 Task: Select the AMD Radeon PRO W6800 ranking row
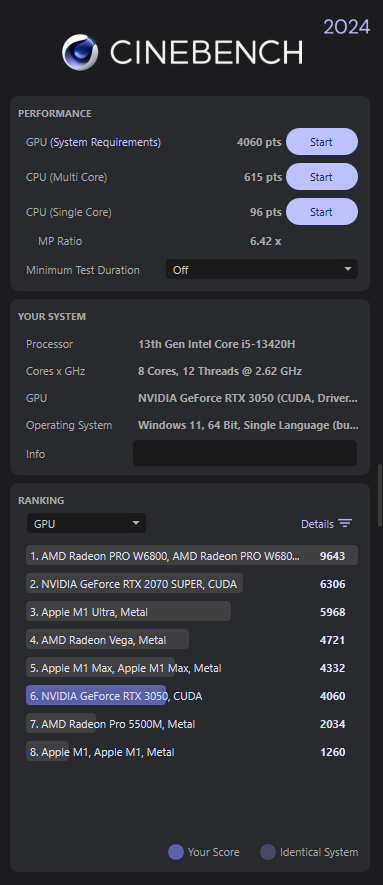point(192,555)
